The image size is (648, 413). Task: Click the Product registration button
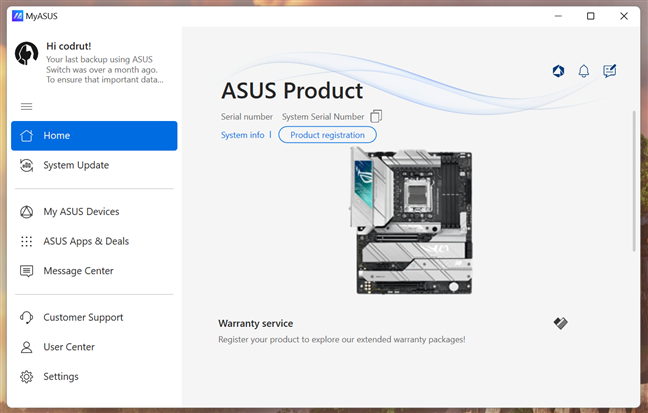[327, 135]
